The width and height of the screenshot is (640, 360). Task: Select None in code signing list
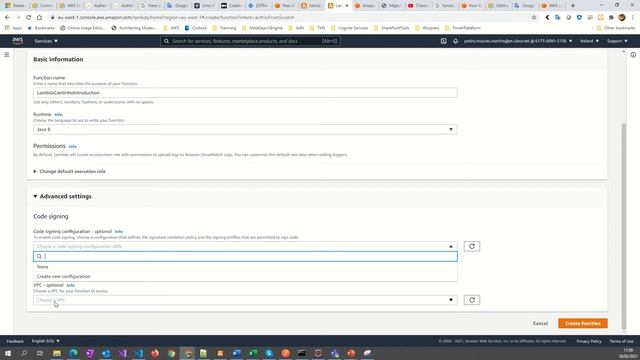click(245, 267)
